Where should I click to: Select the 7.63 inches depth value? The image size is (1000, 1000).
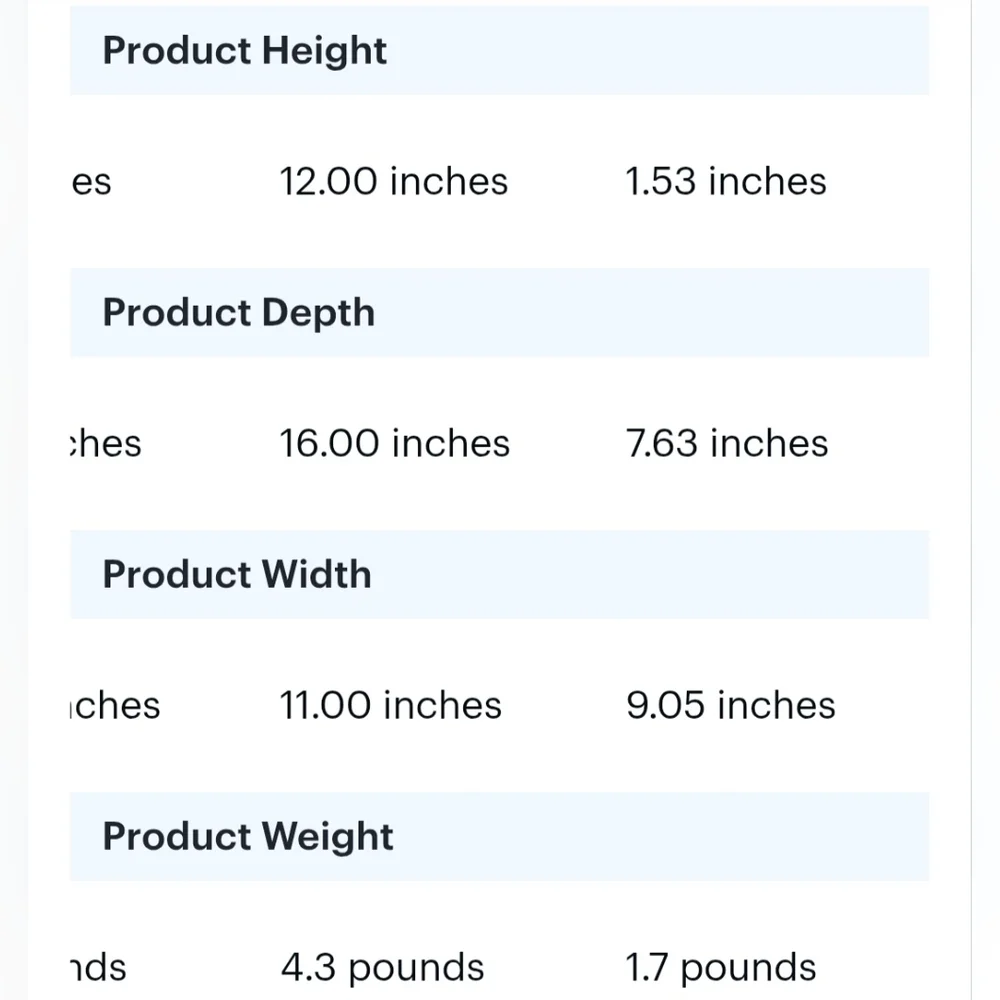(x=727, y=443)
